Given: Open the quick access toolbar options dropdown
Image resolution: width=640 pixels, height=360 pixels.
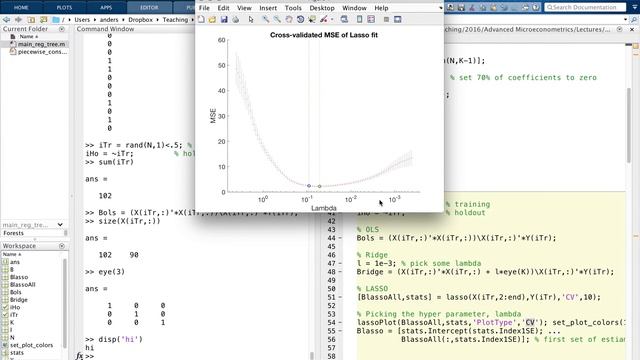Looking at the screenshot, I should [x=635, y=7].
